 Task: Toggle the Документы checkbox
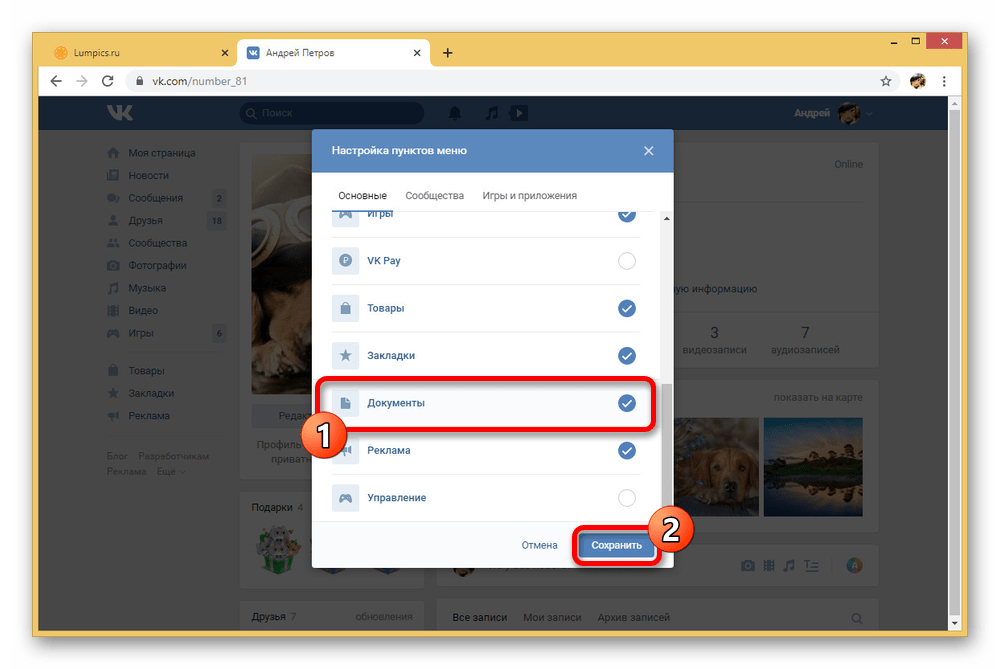627,403
